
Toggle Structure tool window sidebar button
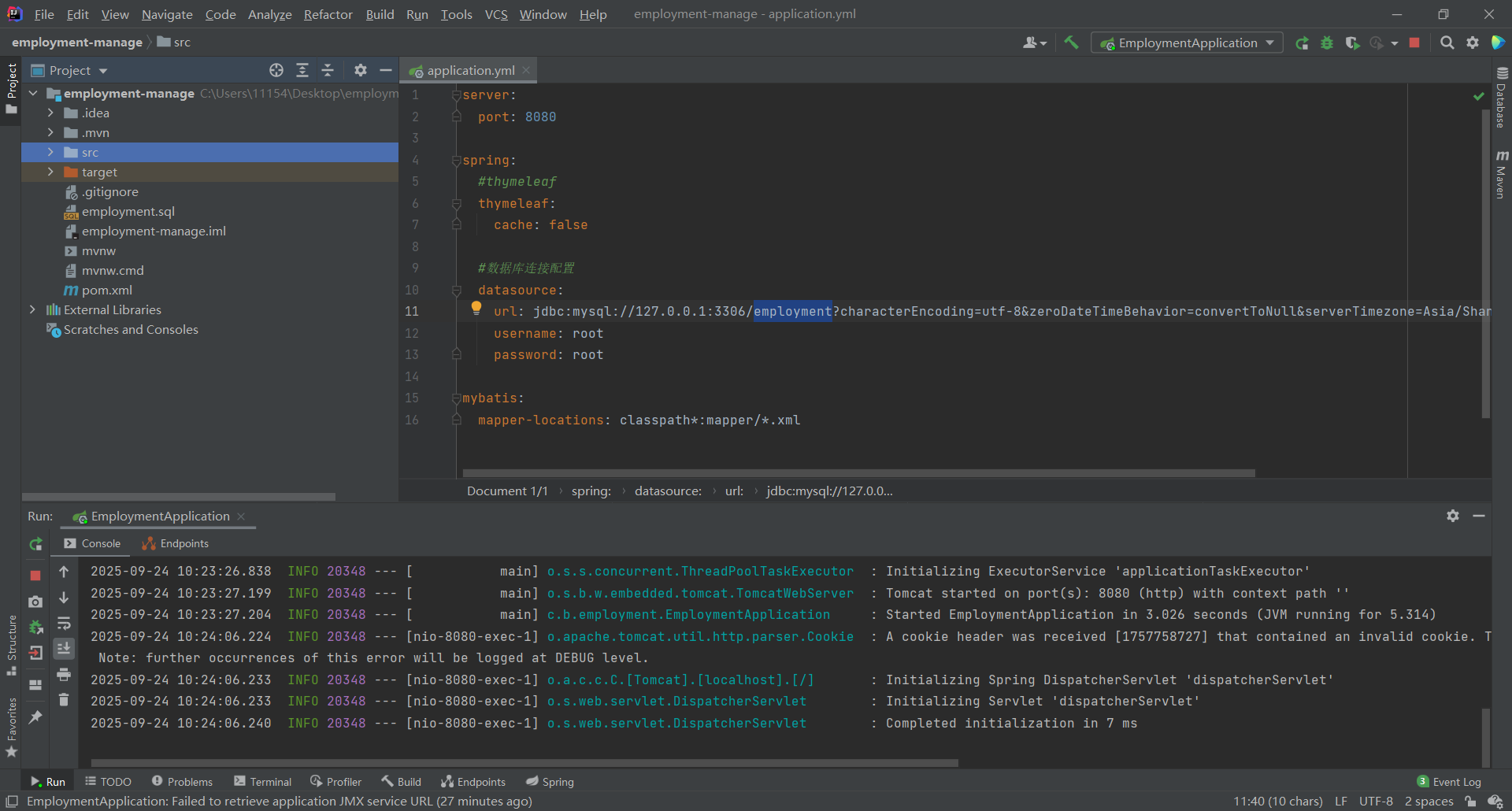[11, 646]
